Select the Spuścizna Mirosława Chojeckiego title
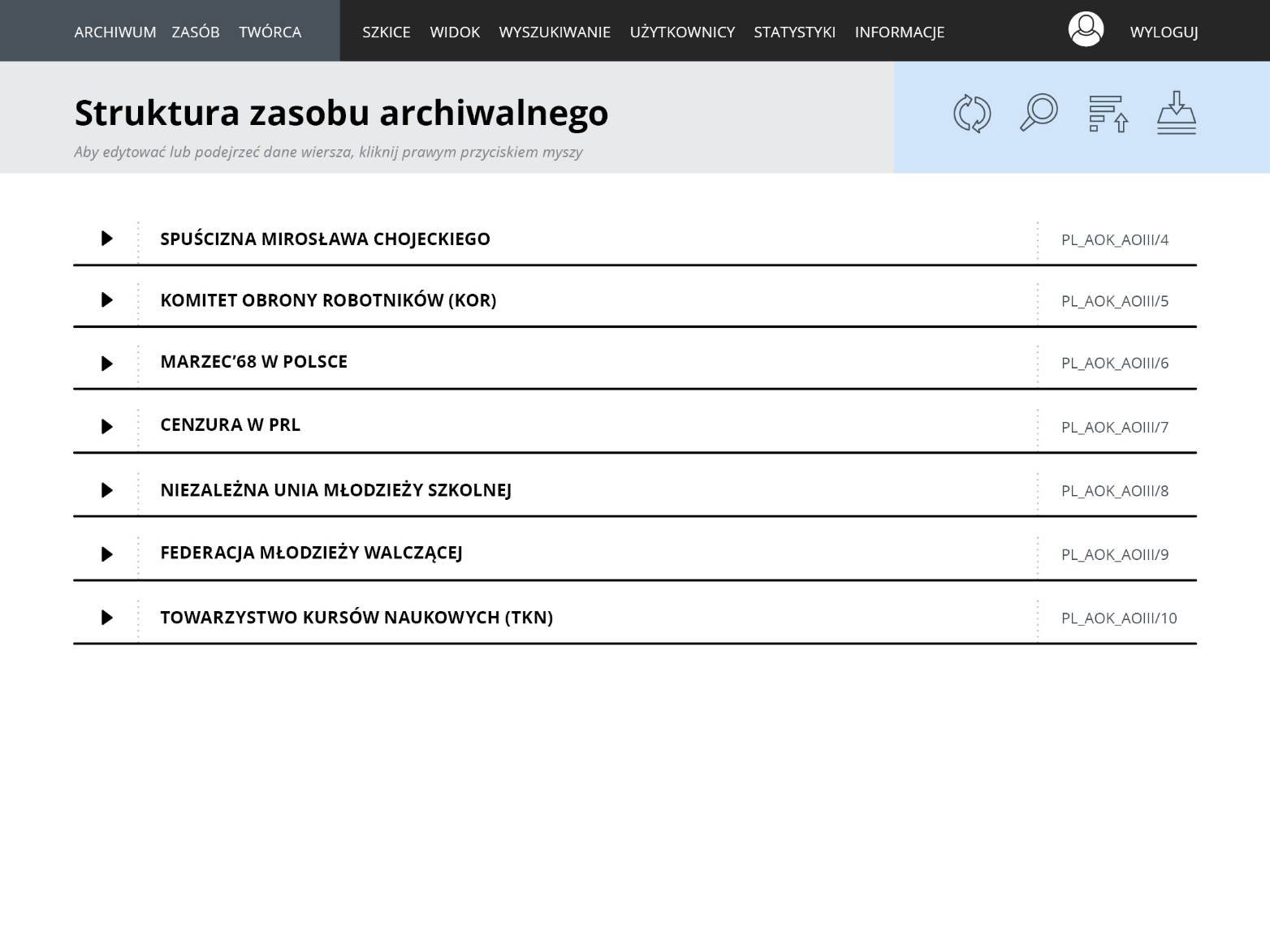The image size is (1270, 952). (x=325, y=239)
